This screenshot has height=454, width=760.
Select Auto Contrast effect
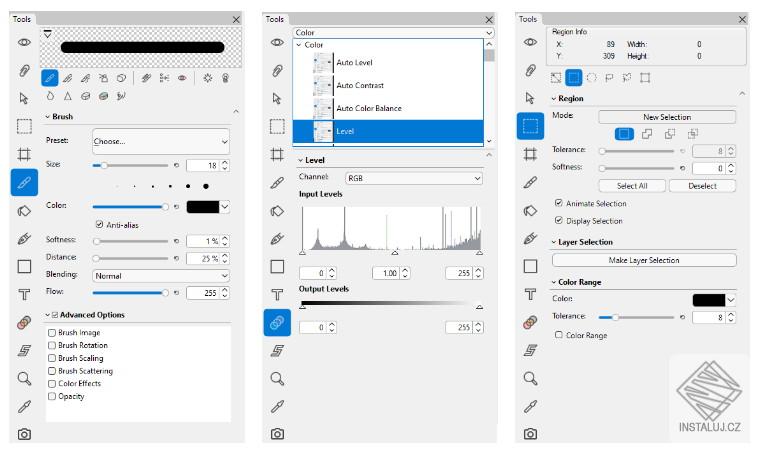tap(388, 85)
